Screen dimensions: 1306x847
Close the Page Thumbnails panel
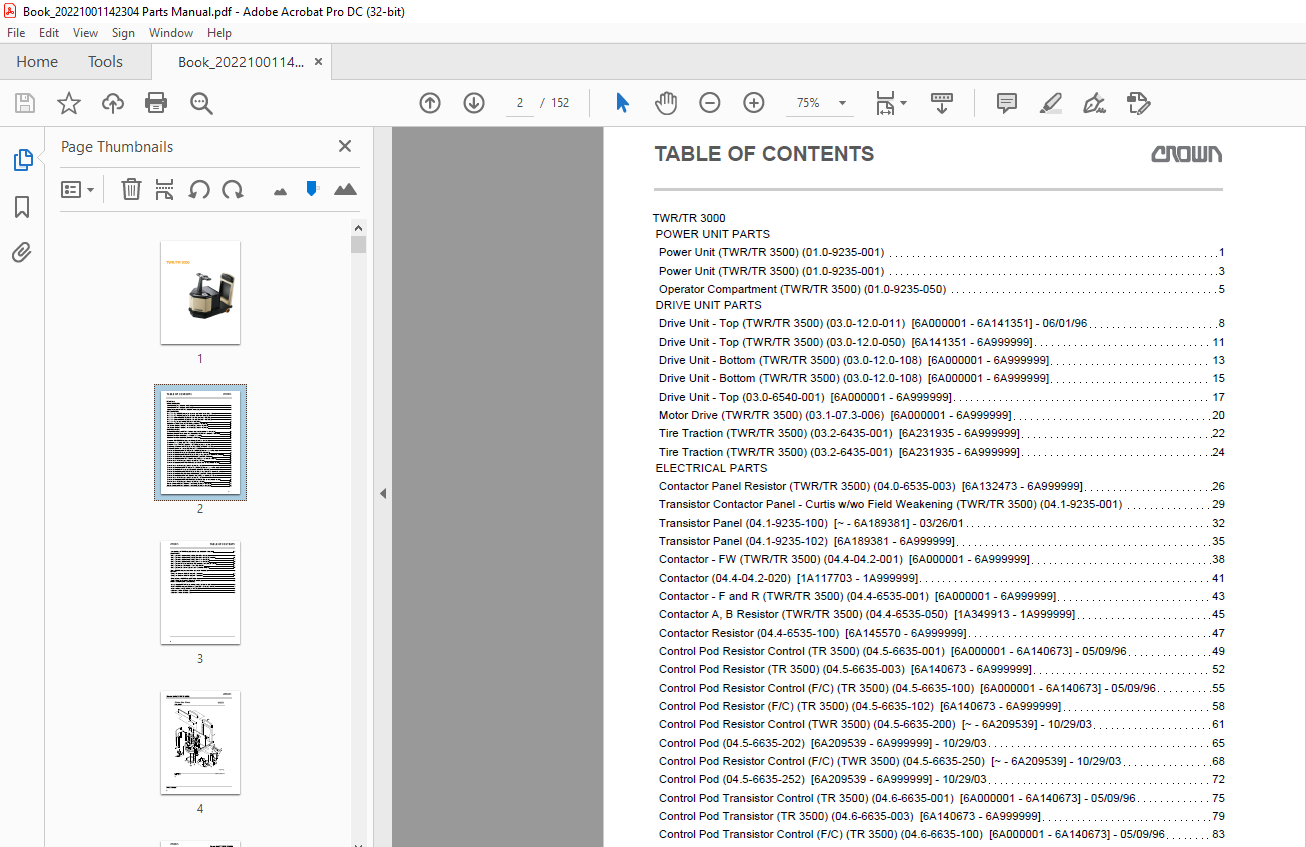point(345,146)
